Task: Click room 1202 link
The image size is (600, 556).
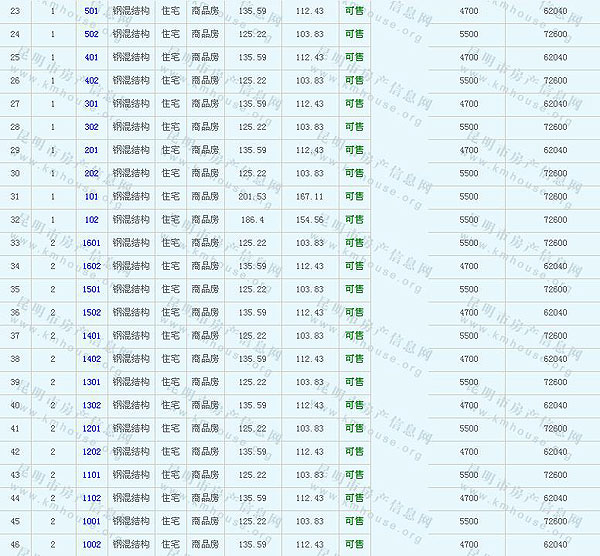Action: pyautogui.click(x=91, y=451)
